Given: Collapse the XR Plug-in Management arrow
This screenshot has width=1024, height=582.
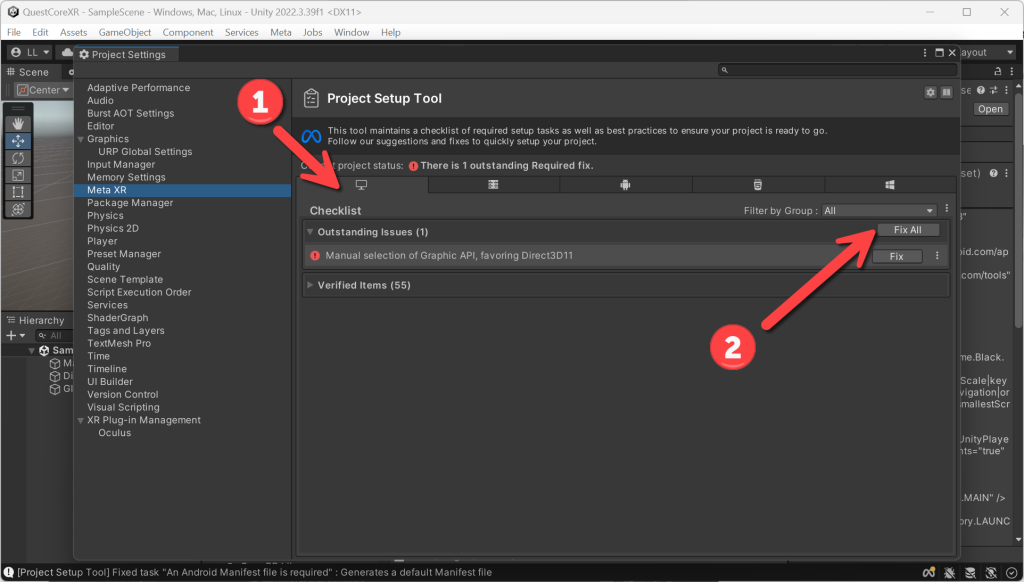Looking at the screenshot, I should (80, 420).
